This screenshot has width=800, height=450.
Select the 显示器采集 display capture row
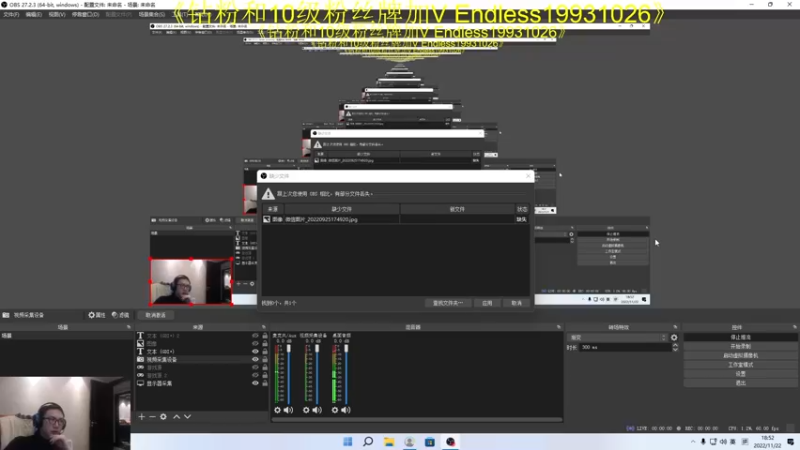tap(202, 383)
